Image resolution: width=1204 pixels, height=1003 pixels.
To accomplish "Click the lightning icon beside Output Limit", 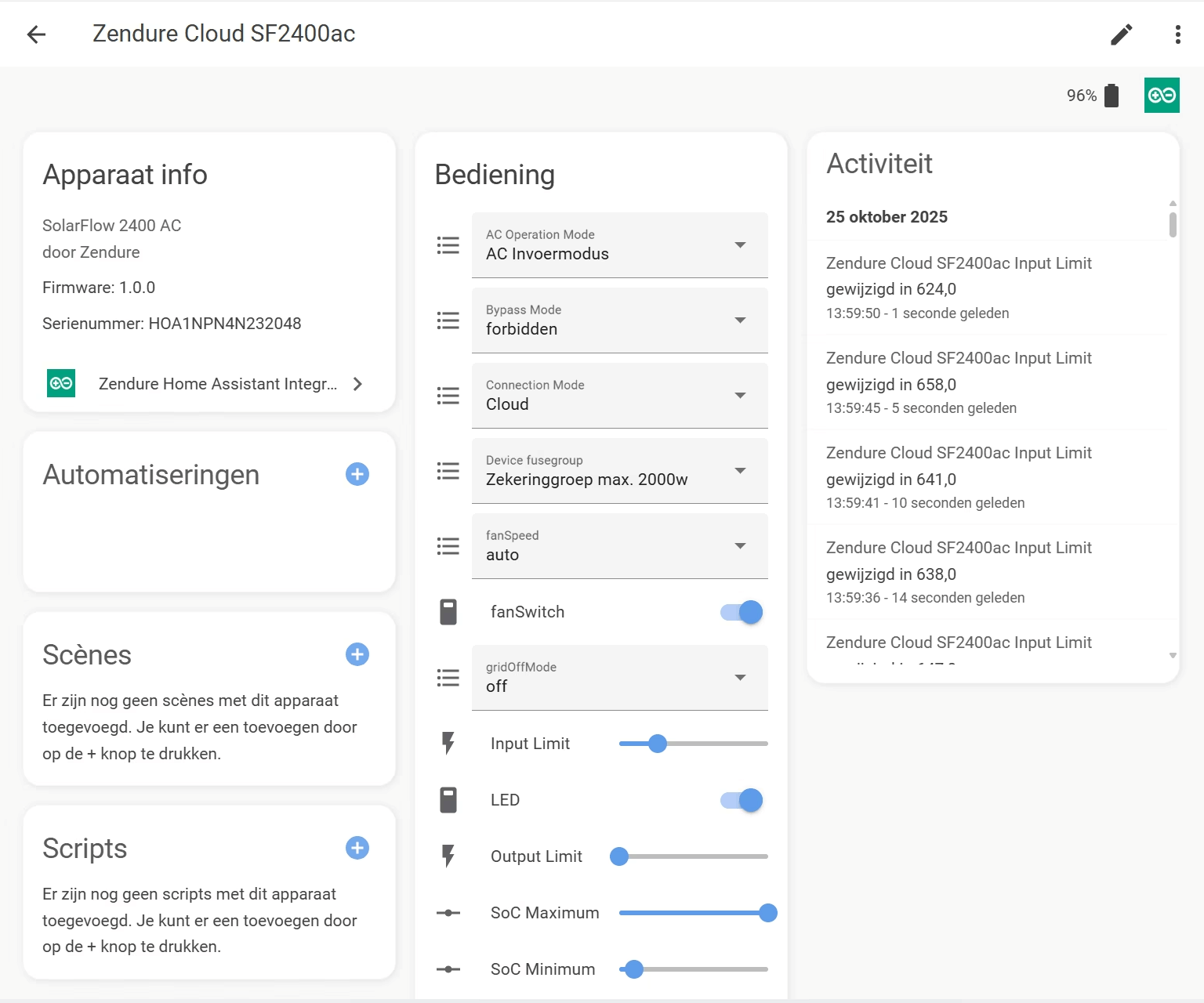I will (448, 856).
